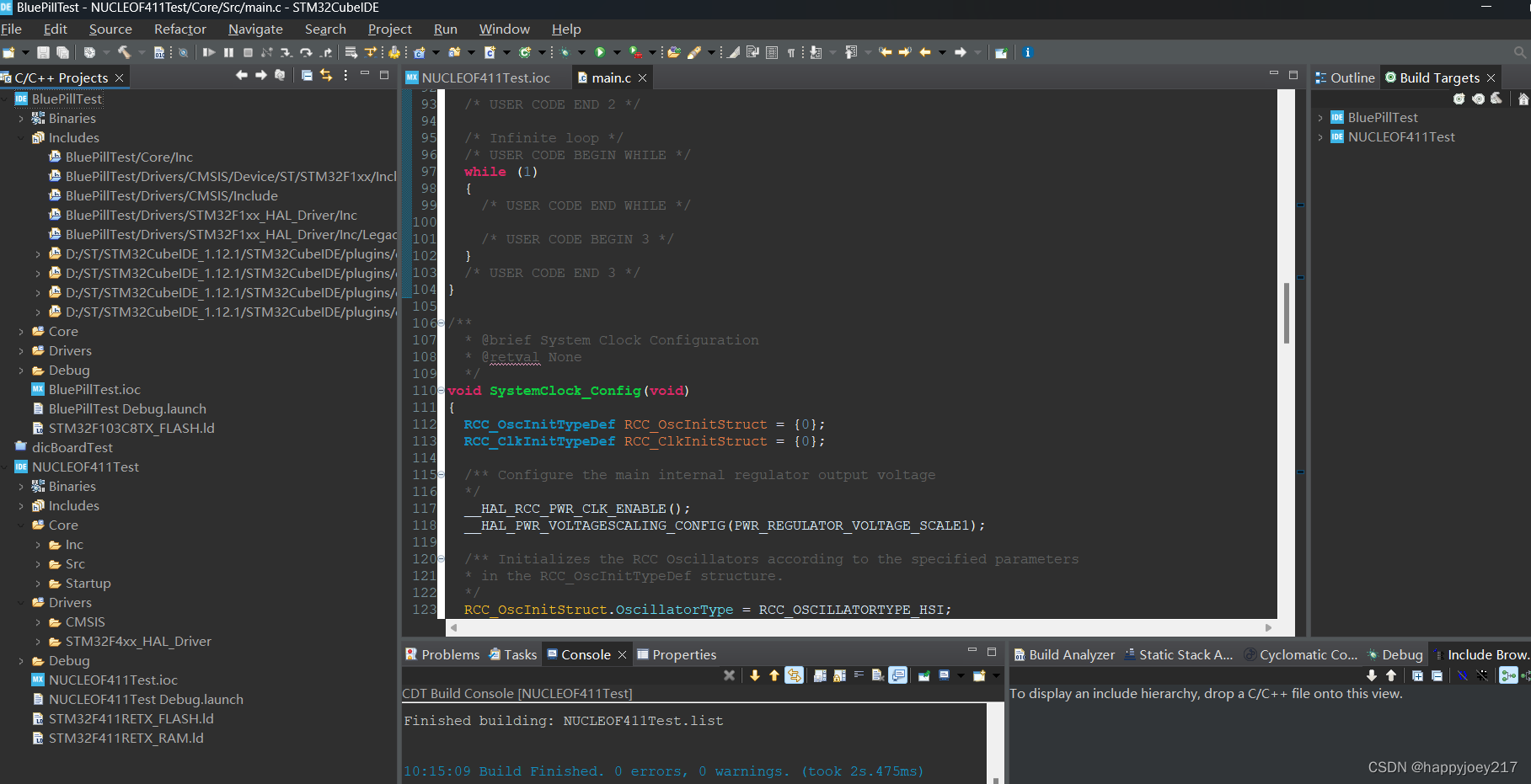Click the Pin Console icon
The width and height of the screenshot is (1531, 784).
(923, 675)
